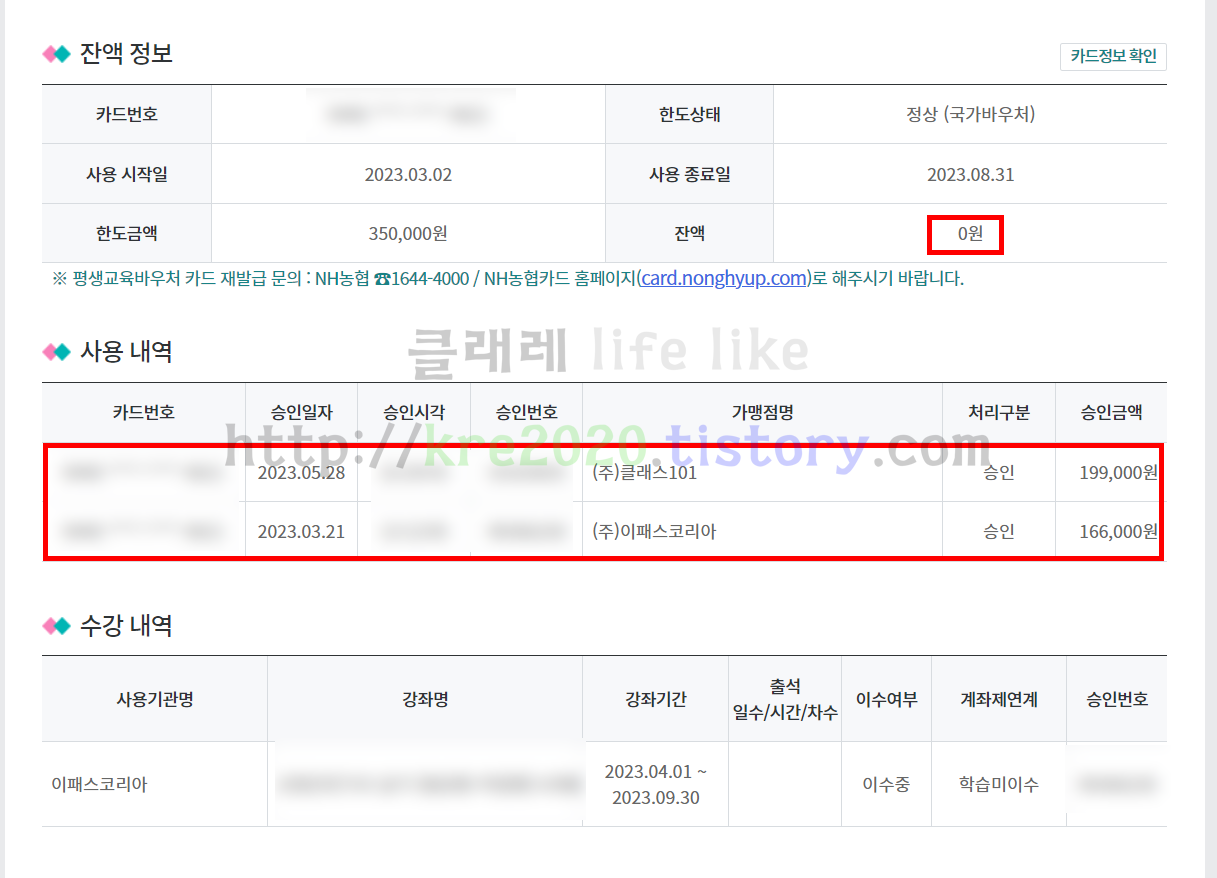This screenshot has height=878, width=1217.
Task: Select the amount 199,000원
Action: 1118,473
